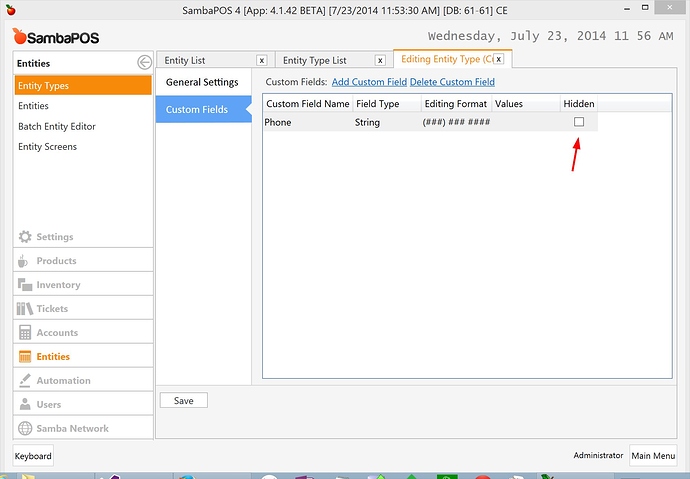Click Products label in navigation

click(56, 260)
